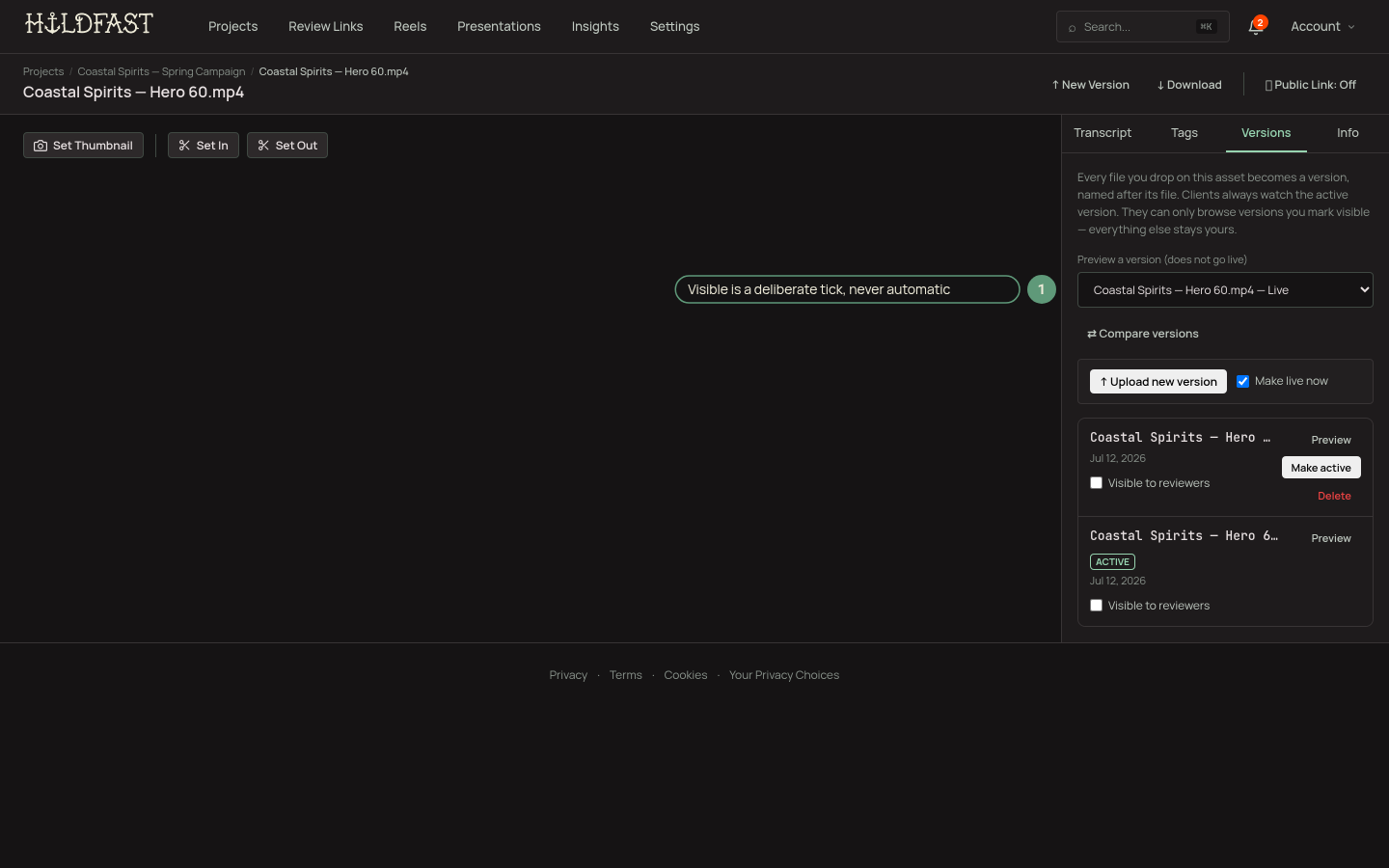This screenshot has height=868, width=1389.
Task: Check Visible to reviewers on inactive version
Action: click(x=1096, y=483)
